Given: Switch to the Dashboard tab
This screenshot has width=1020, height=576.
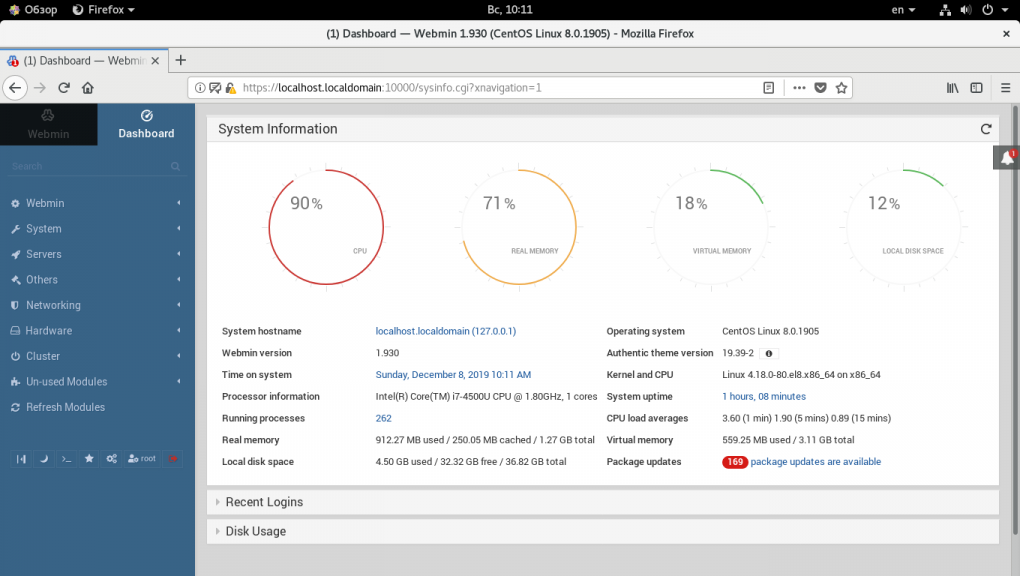Looking at the screenshot, I should 146,124.
